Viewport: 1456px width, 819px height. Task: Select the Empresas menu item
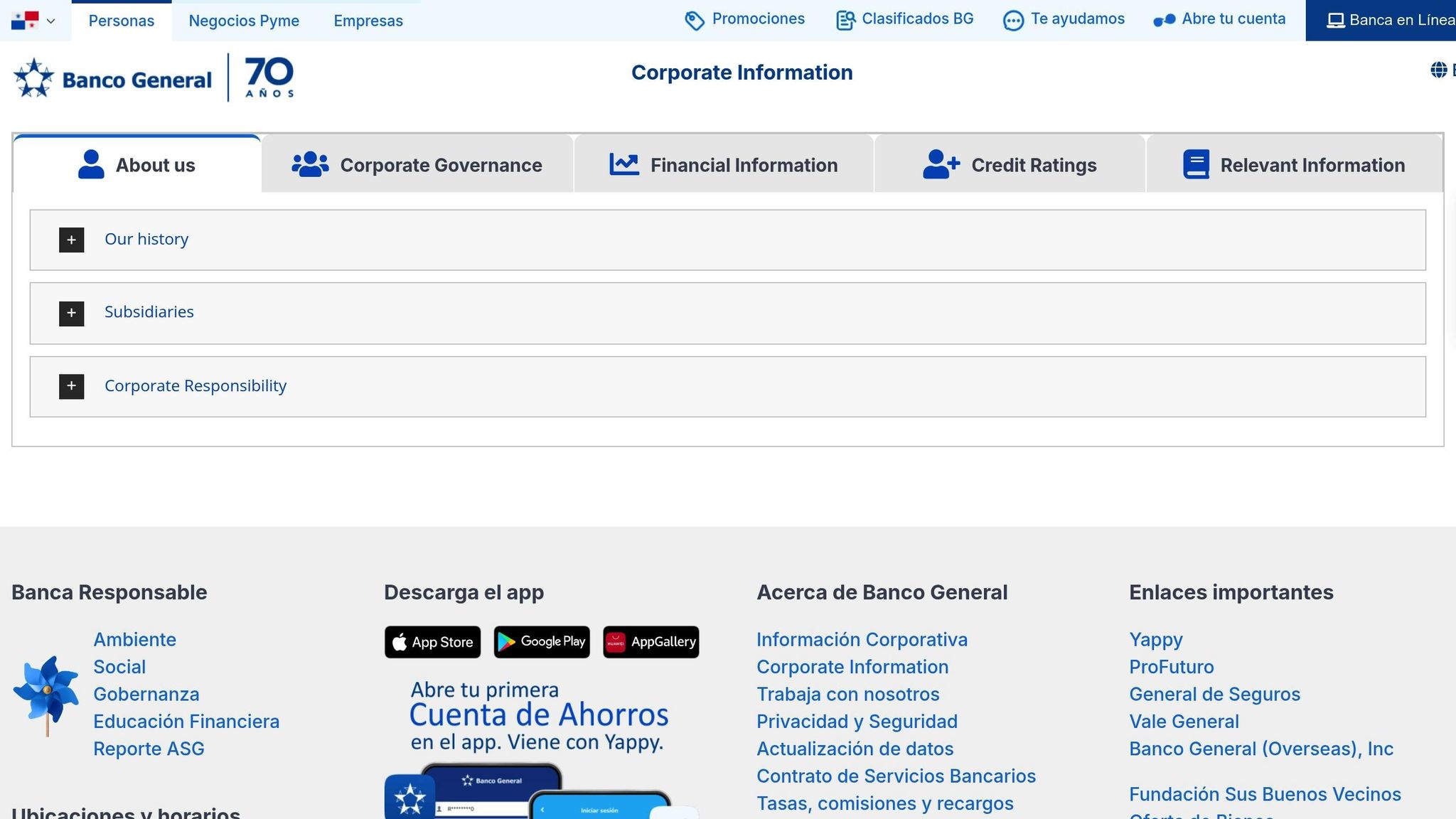(x=368, y=21)
